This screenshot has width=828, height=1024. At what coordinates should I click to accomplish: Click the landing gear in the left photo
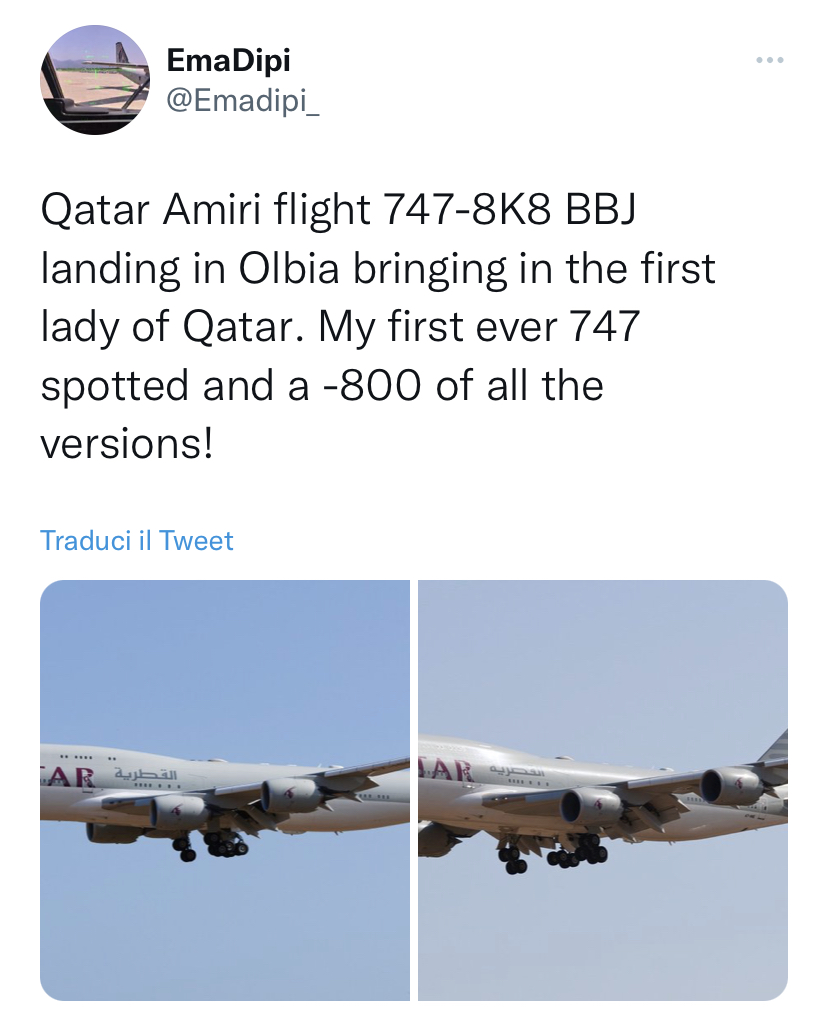click(215, 846)
